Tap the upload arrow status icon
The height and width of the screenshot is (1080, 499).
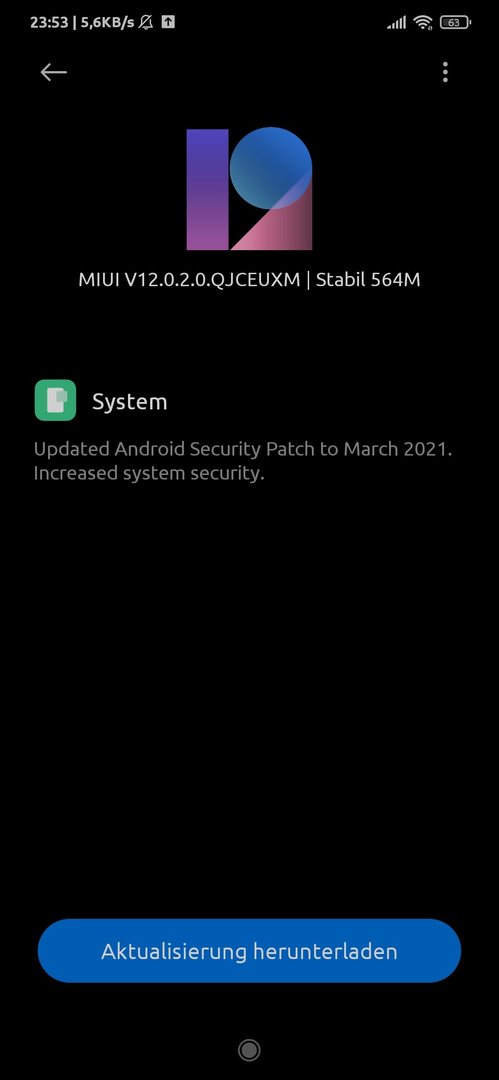click(x=167, y=22)
